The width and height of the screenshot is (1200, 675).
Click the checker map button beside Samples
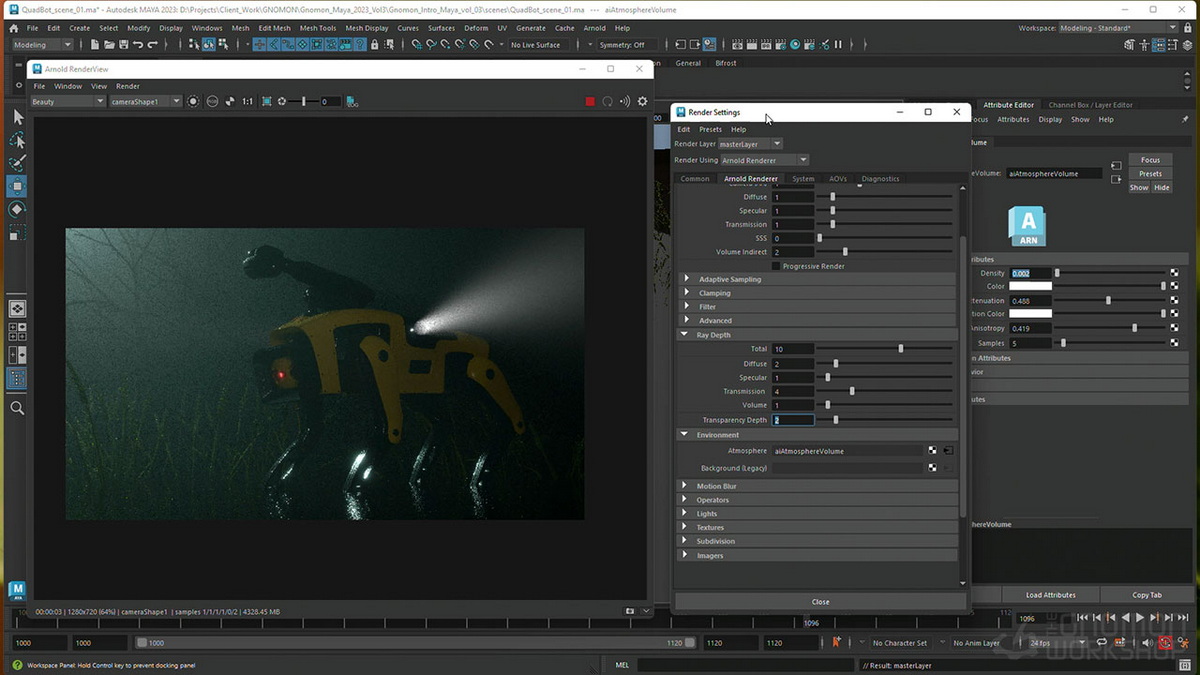[1174, 343]
